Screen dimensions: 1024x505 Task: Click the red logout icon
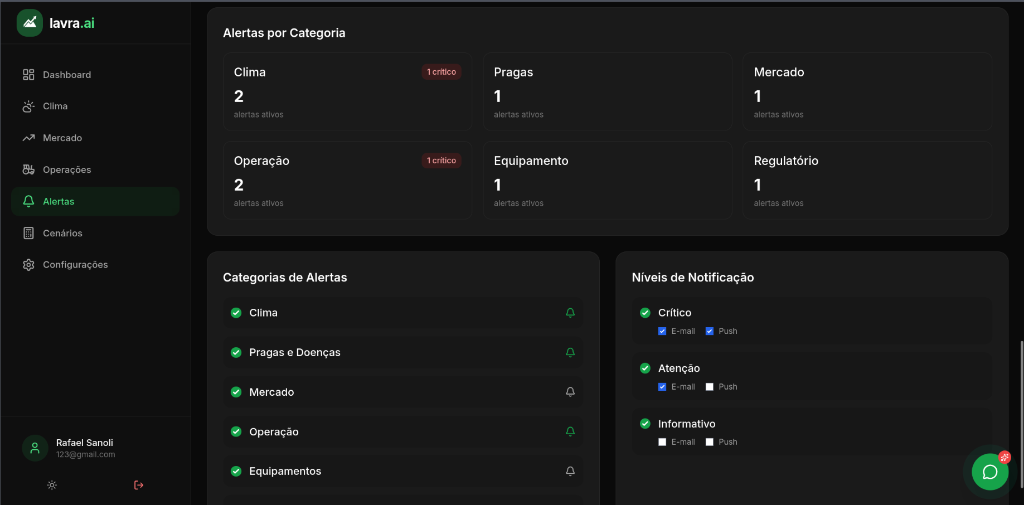(138, 485)
